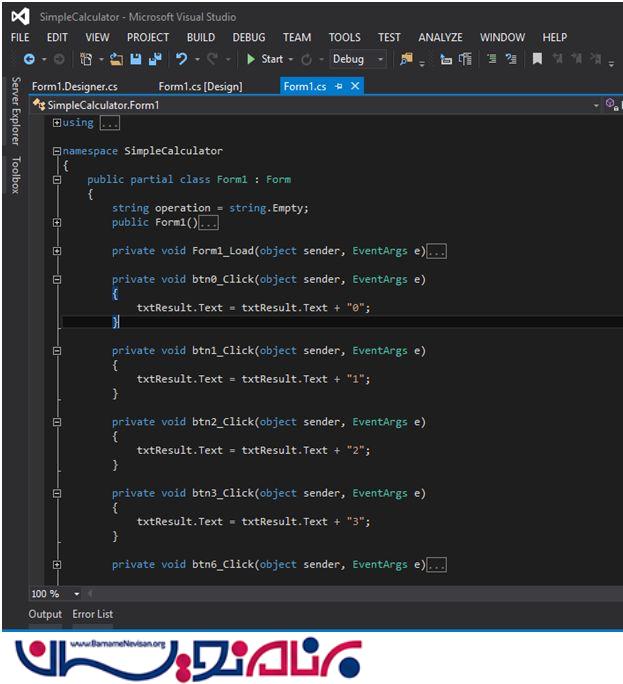Expand the Form1_Load method
Viewport: 623px width, 684px height.
[57, 251]
